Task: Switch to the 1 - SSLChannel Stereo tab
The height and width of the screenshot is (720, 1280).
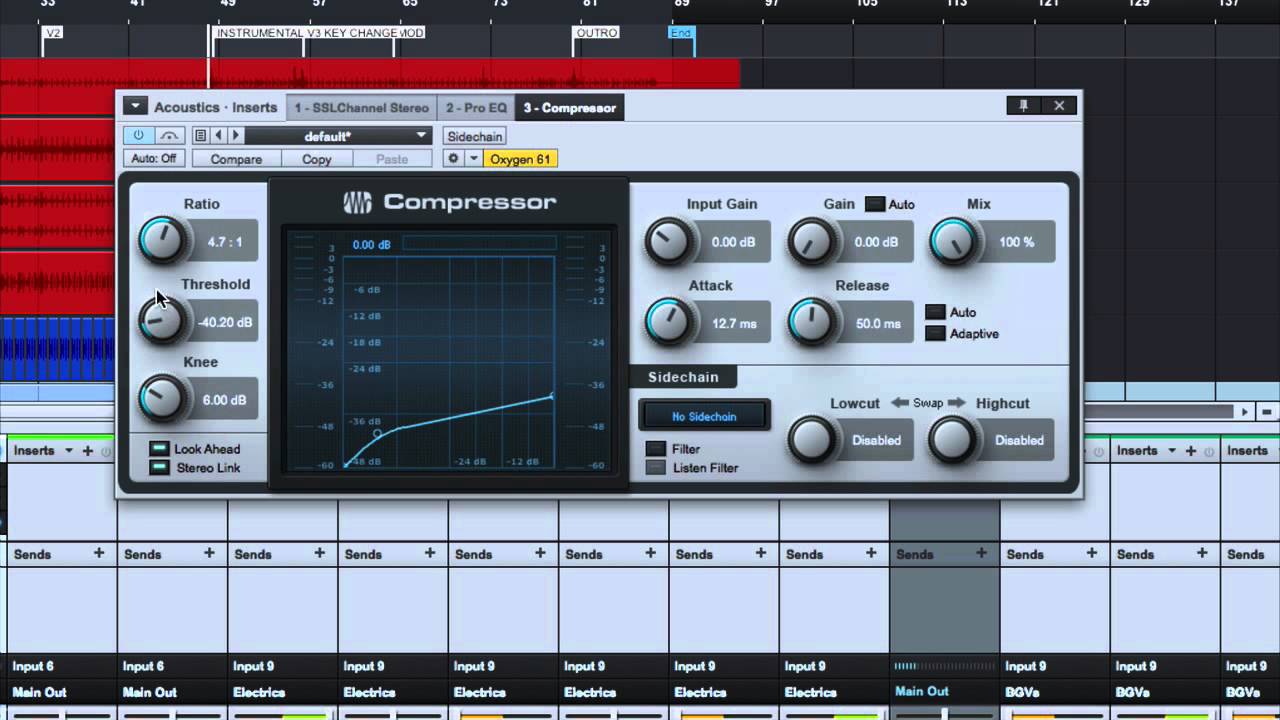Action: point(361,107)
